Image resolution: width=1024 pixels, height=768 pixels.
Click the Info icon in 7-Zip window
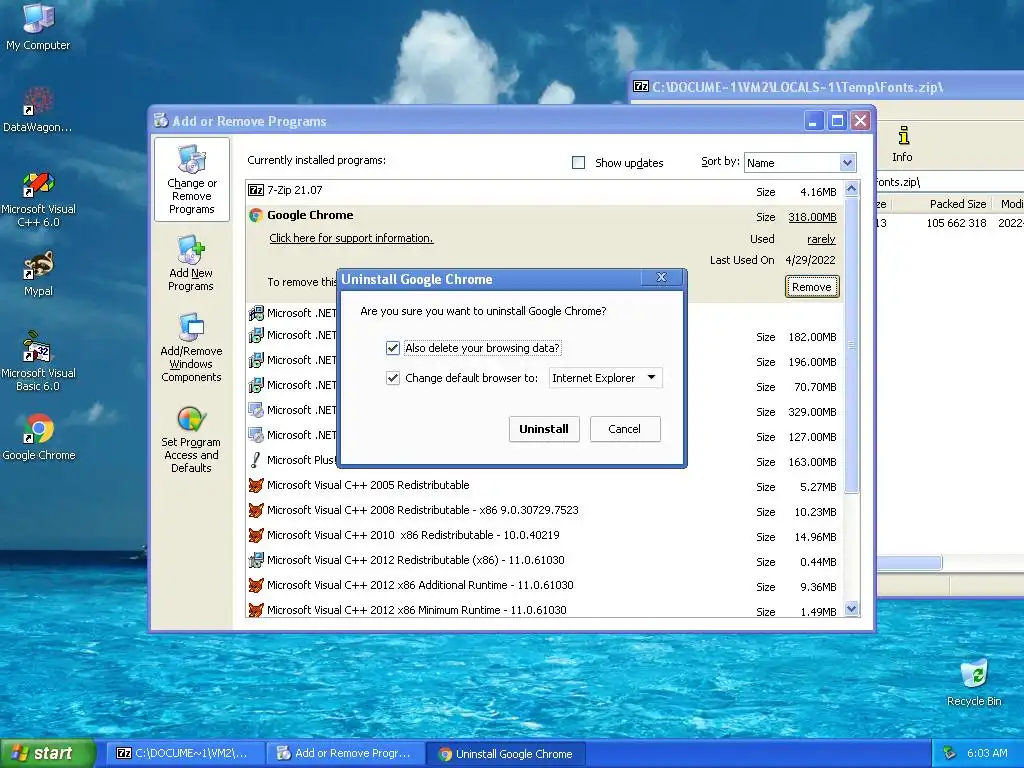click(903, 144)
